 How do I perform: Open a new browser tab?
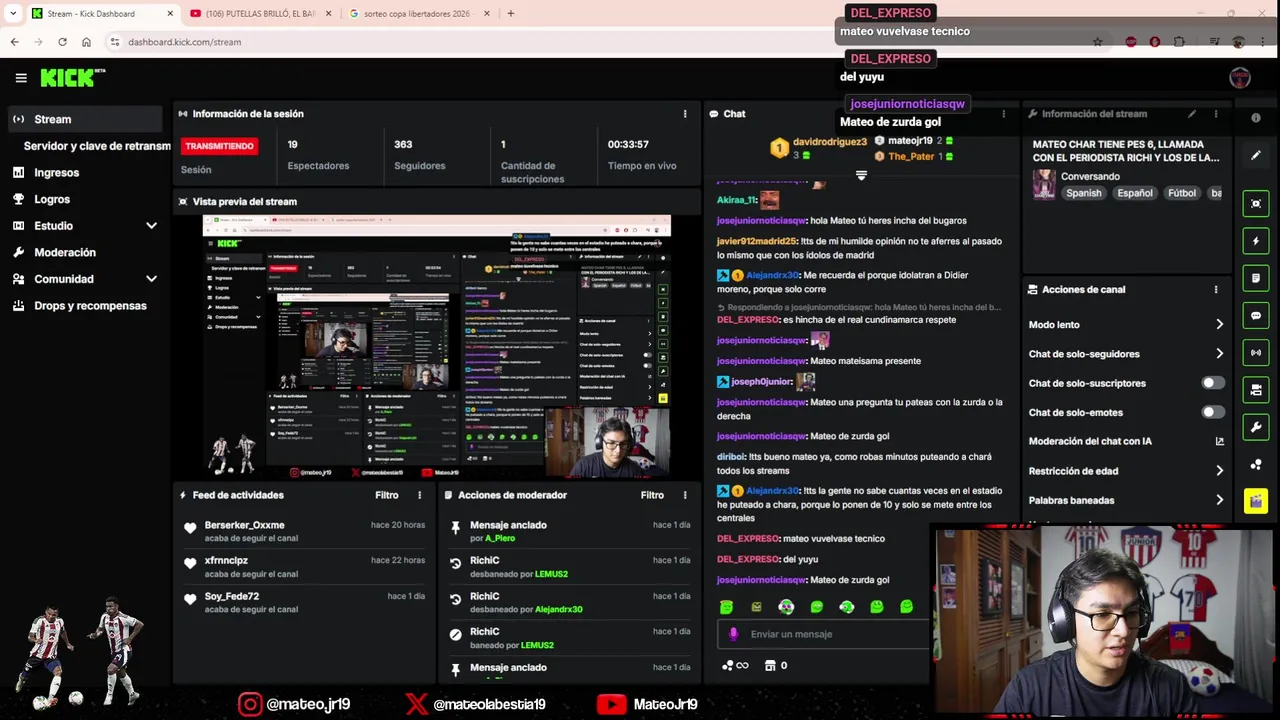point(511,14)
